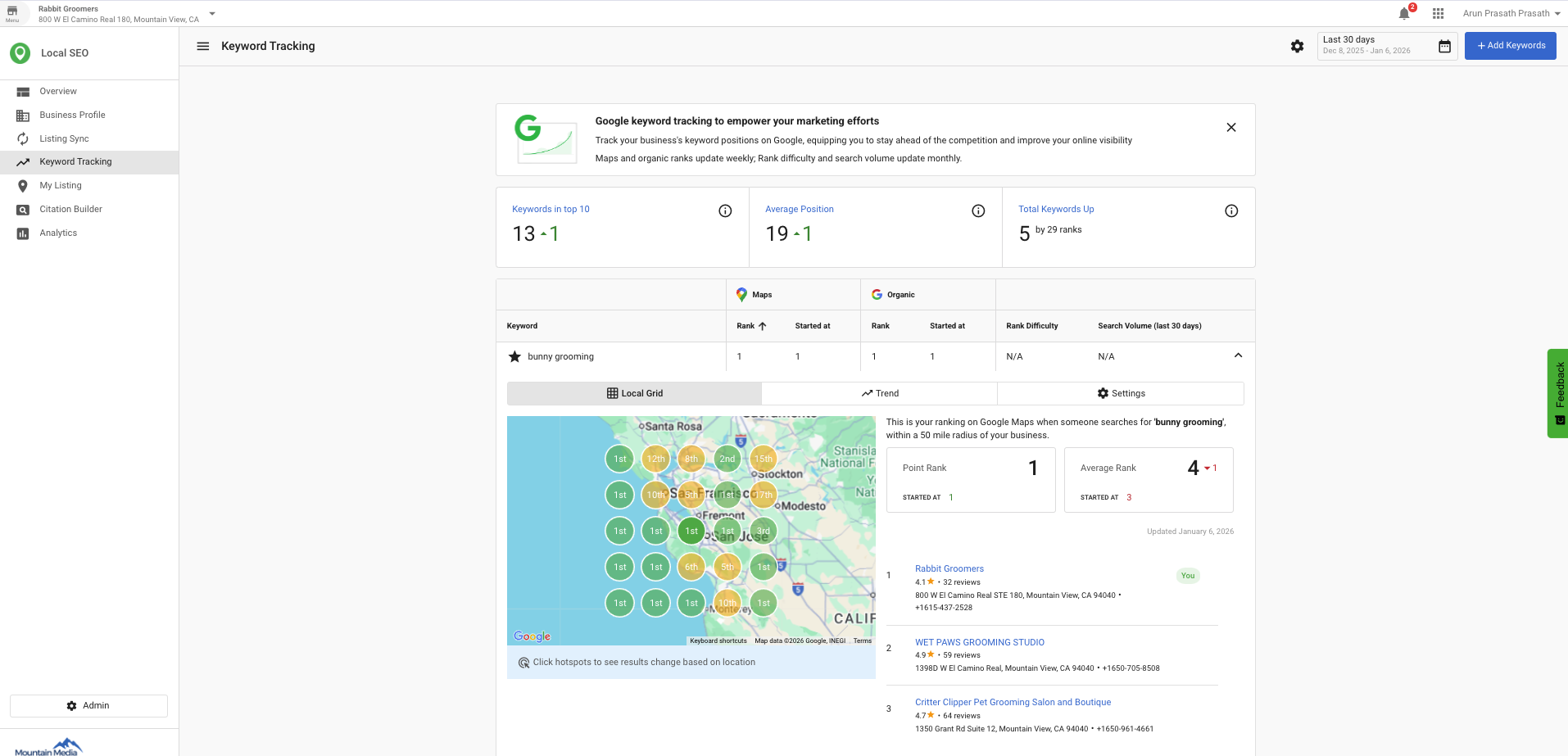Open Listing Sync from the sidebar

[64, 138]
